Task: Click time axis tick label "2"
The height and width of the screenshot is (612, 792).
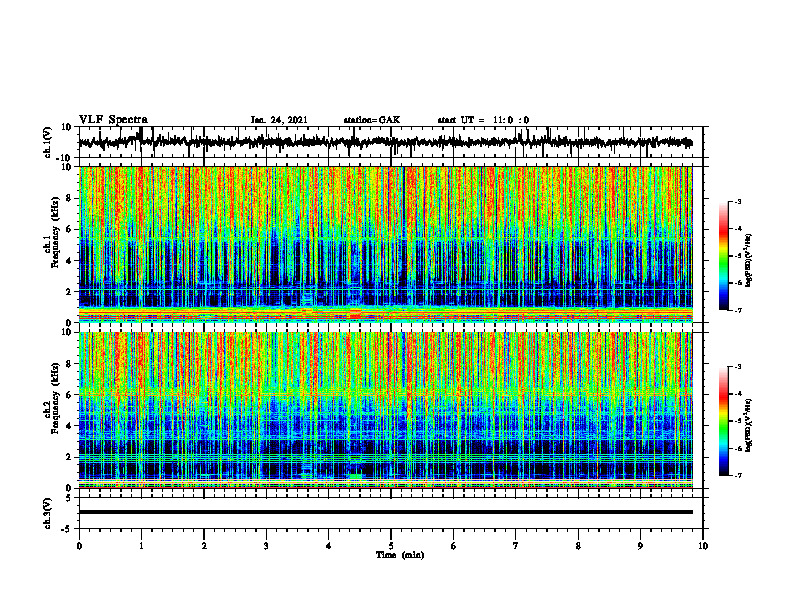Action: click(204, 546)
